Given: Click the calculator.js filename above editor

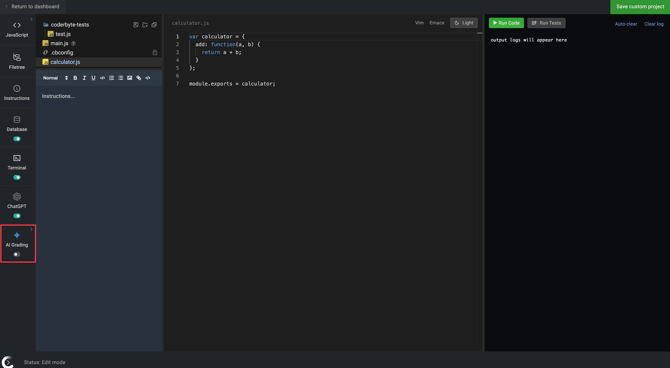Looking at the screenshot, I should 191,23.
